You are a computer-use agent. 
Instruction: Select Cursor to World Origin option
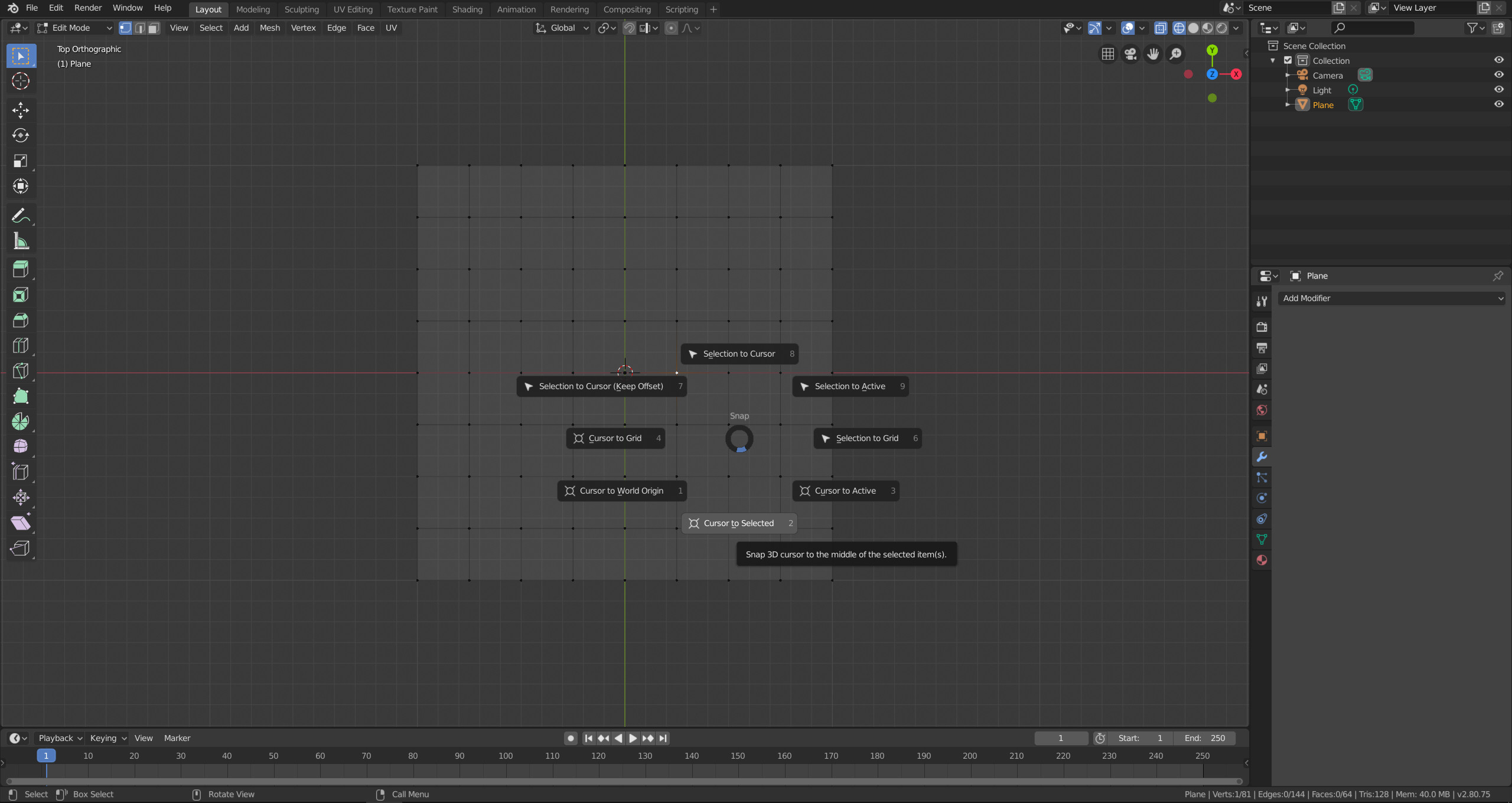point(620,490)
